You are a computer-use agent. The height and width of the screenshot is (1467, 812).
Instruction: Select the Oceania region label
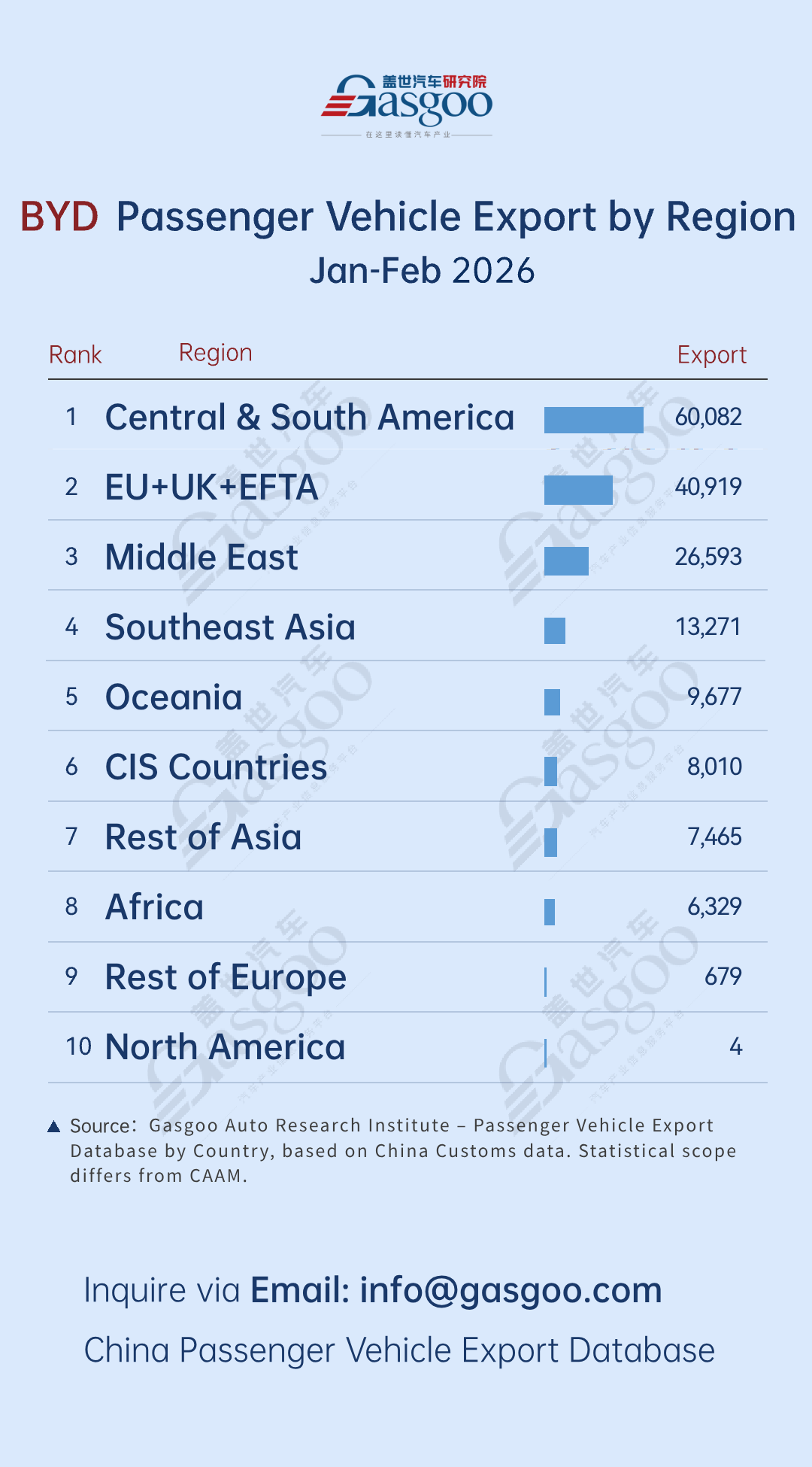pos(174,697)
